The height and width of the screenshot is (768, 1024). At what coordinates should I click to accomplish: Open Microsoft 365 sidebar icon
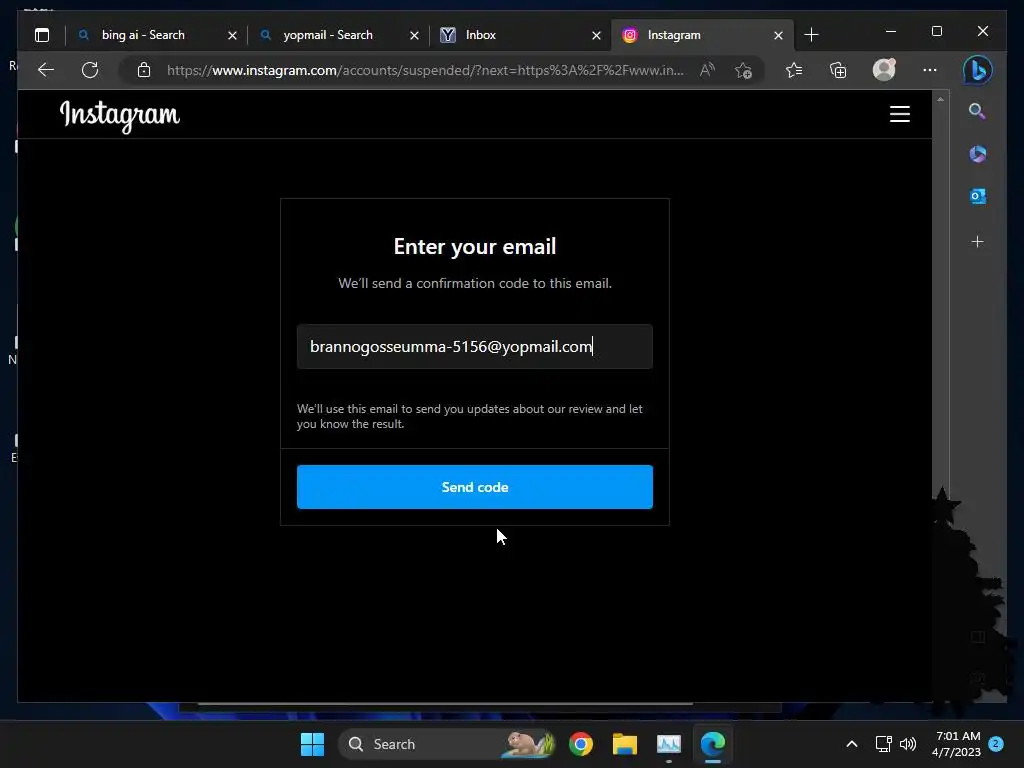click(x=978, y=154)
